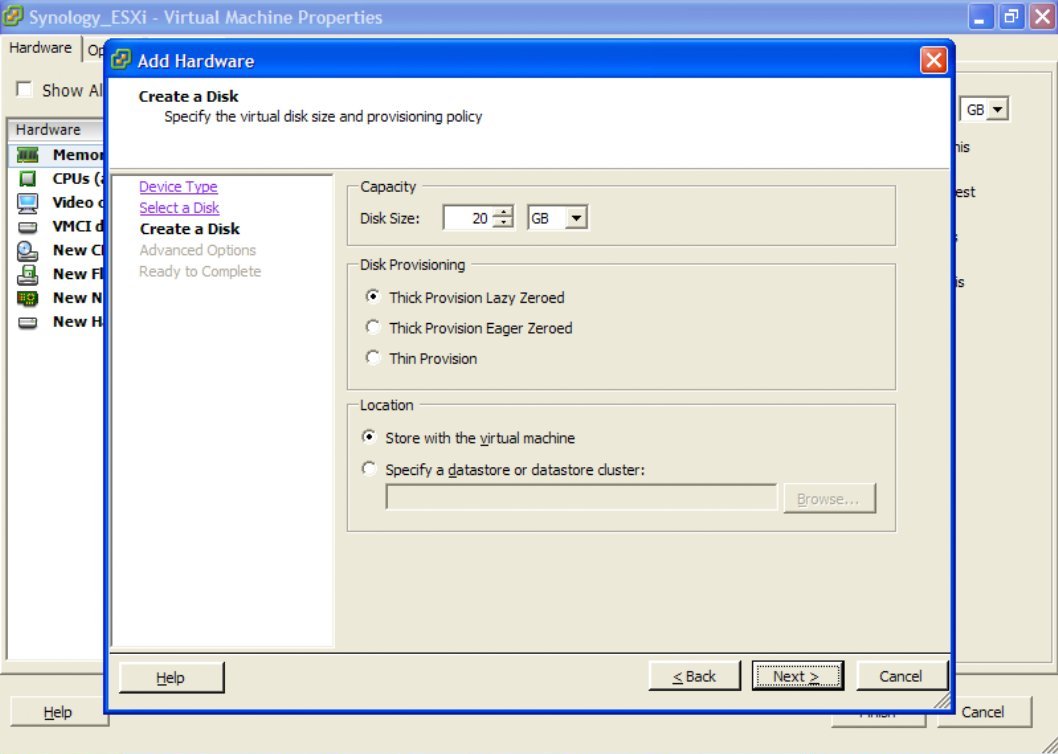
Task: Click Next to continue the wizard
Action: [x=797, y=676]
